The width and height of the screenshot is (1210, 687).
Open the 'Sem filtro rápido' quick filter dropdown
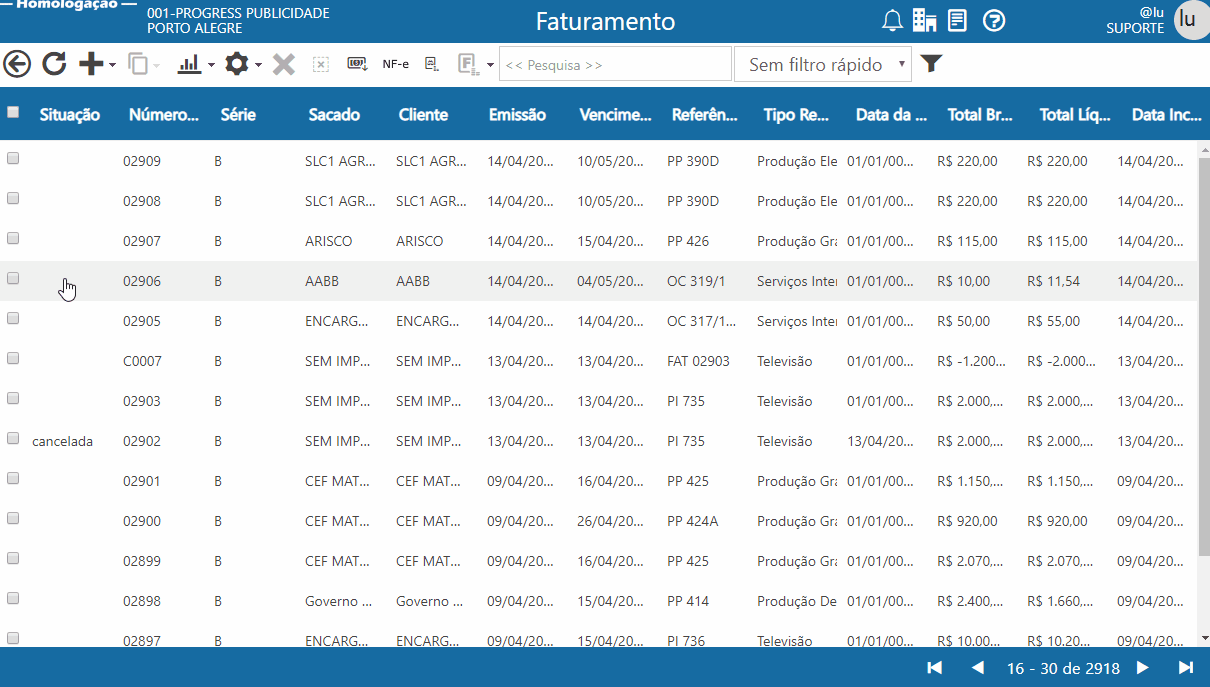pos(823,64)
